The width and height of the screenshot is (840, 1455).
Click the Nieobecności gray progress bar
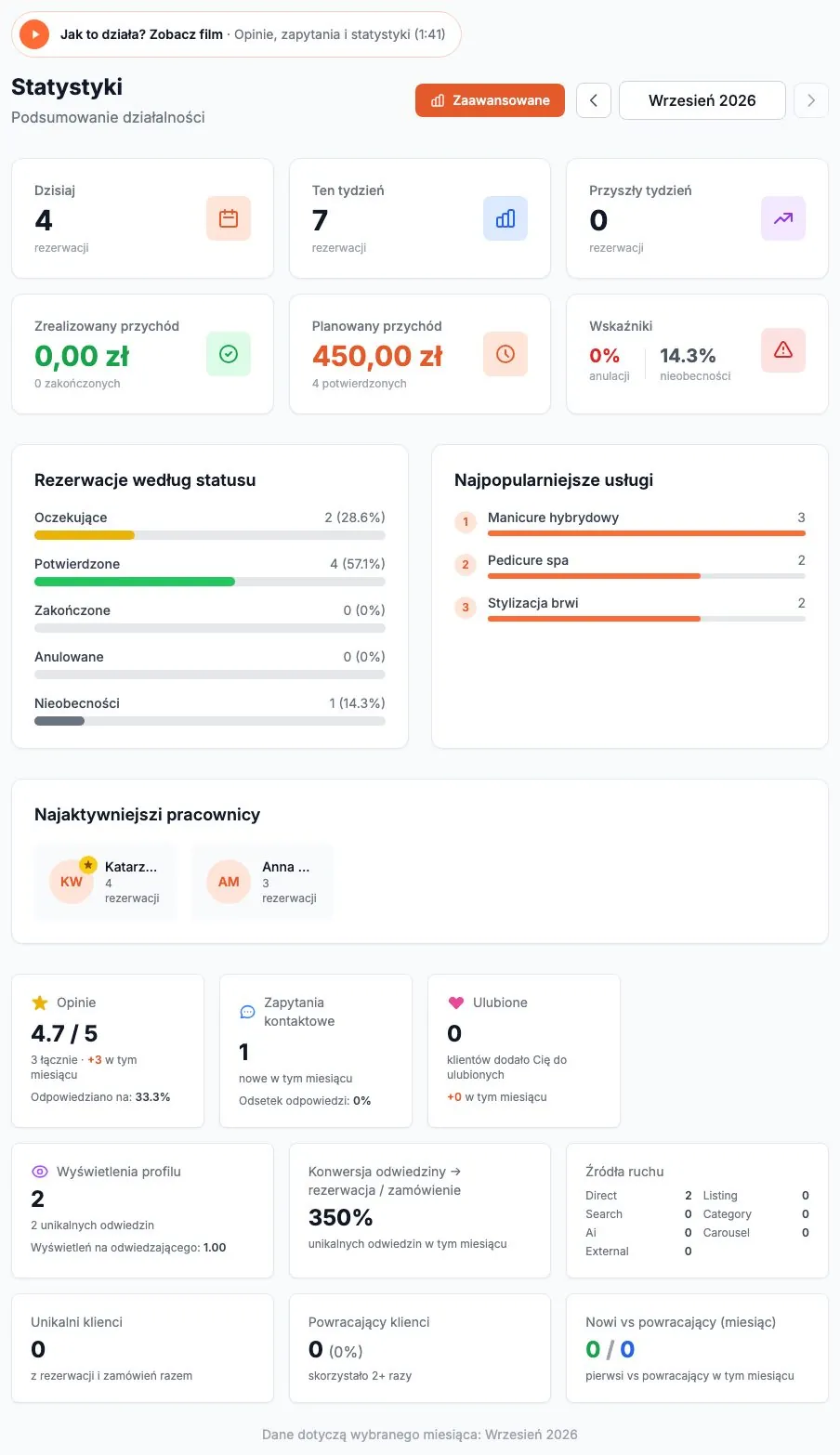pyautogui.click(x=59, y=721)
